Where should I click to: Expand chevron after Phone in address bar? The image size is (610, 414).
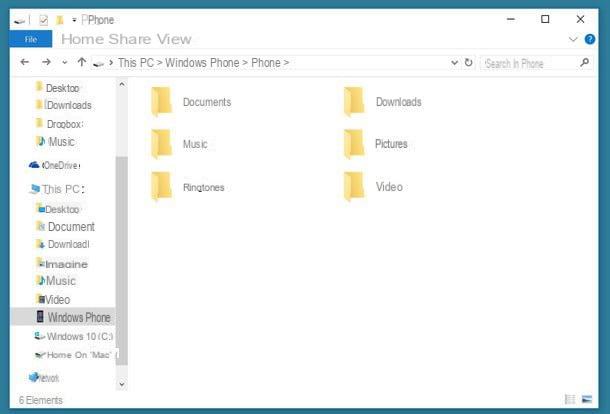(x=286, y=63)
